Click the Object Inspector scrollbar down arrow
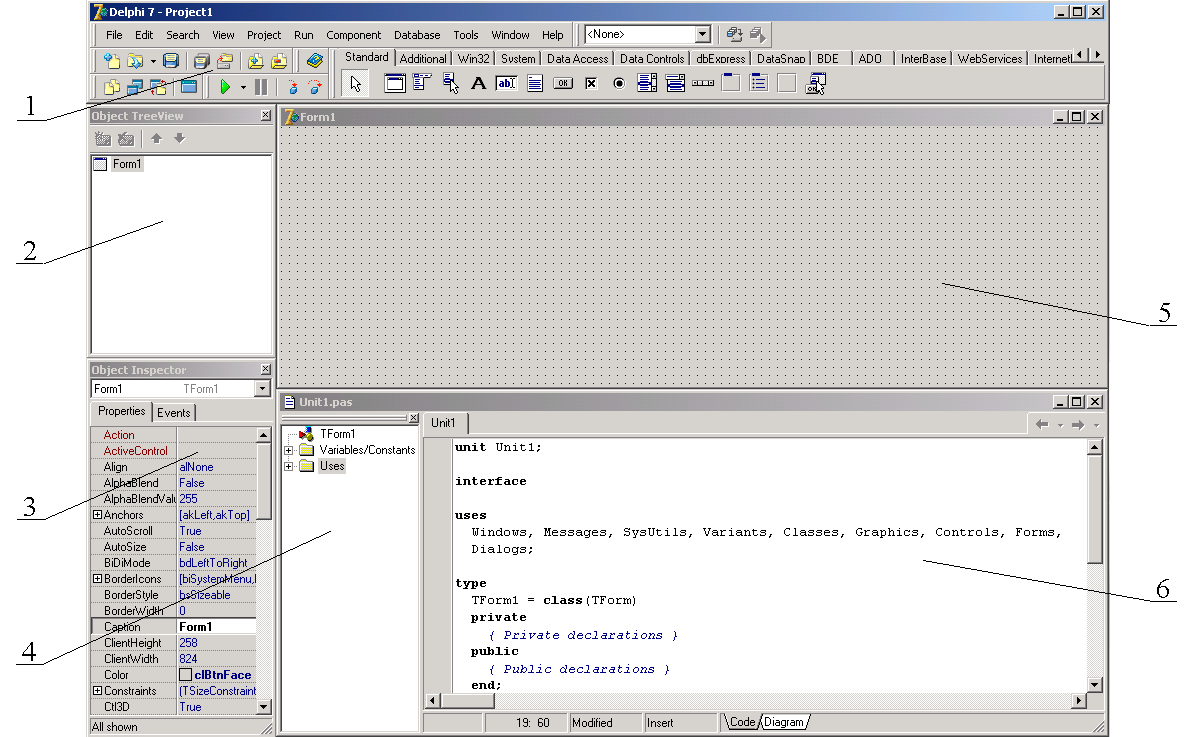 [x=264, y=706]
